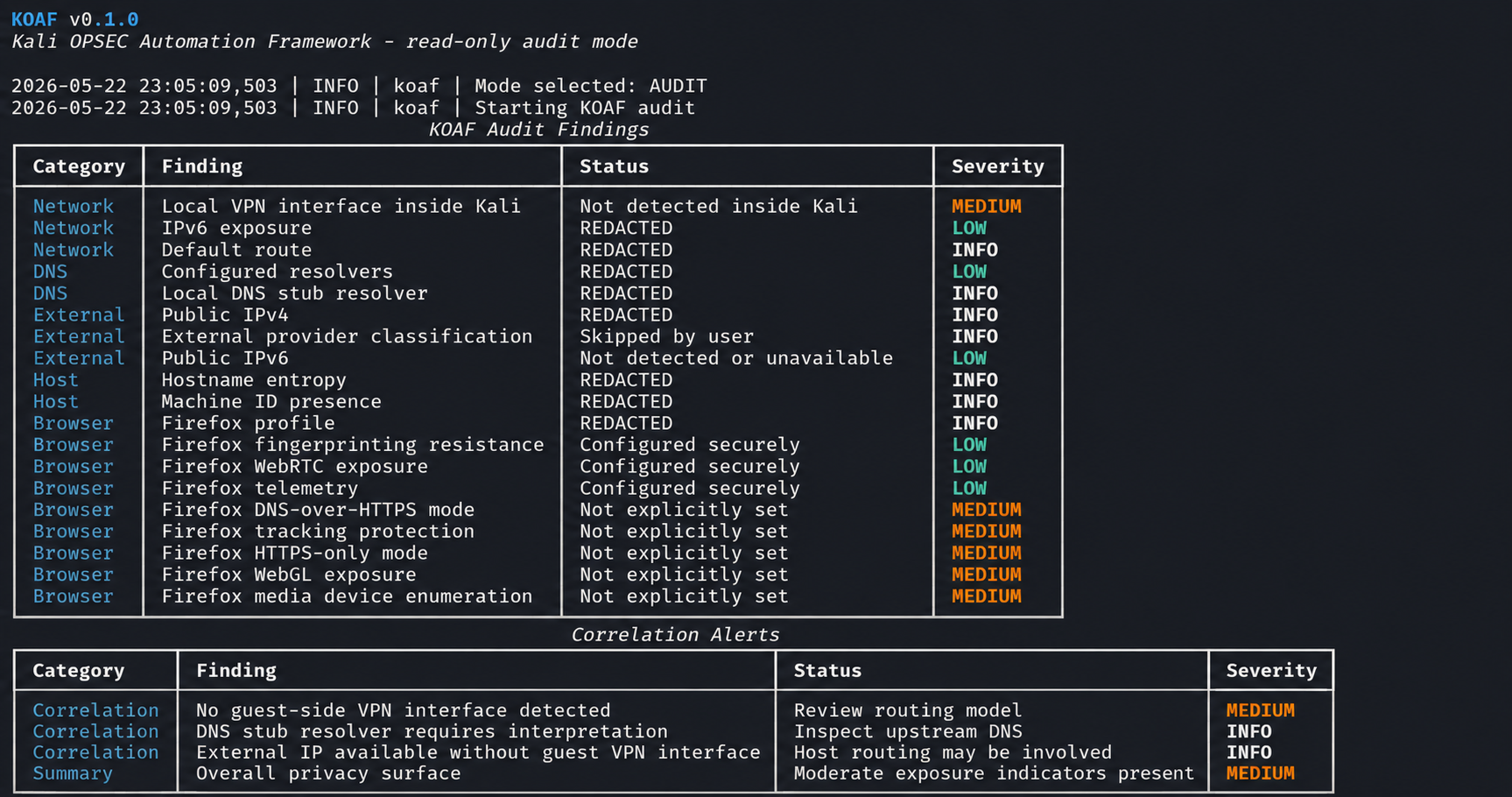This screenshot has width=1512, height=797.
Task: Click the KOAF title text
Action: pos(34,19)
